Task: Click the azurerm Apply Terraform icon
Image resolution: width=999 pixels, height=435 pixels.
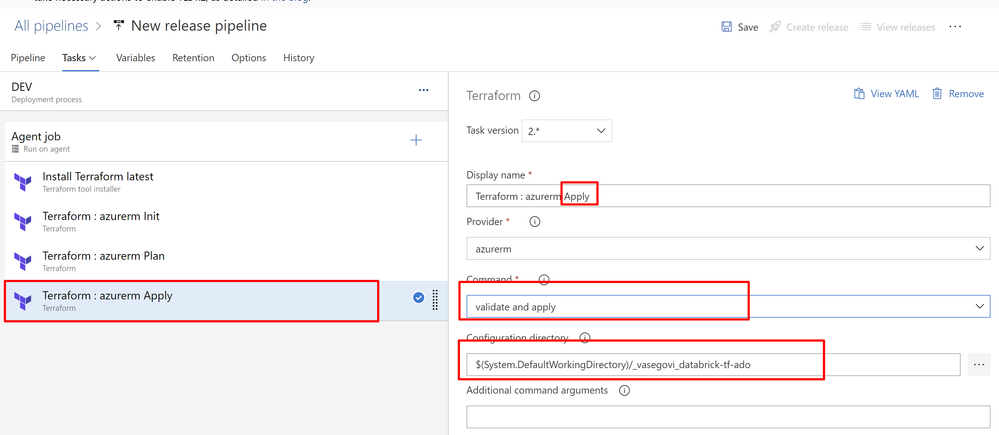Action: 22,301
